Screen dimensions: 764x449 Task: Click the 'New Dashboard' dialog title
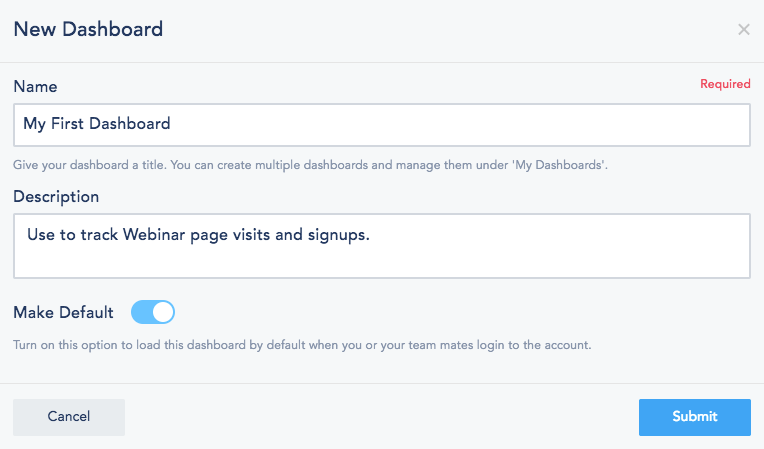click(x=88, y=29)
